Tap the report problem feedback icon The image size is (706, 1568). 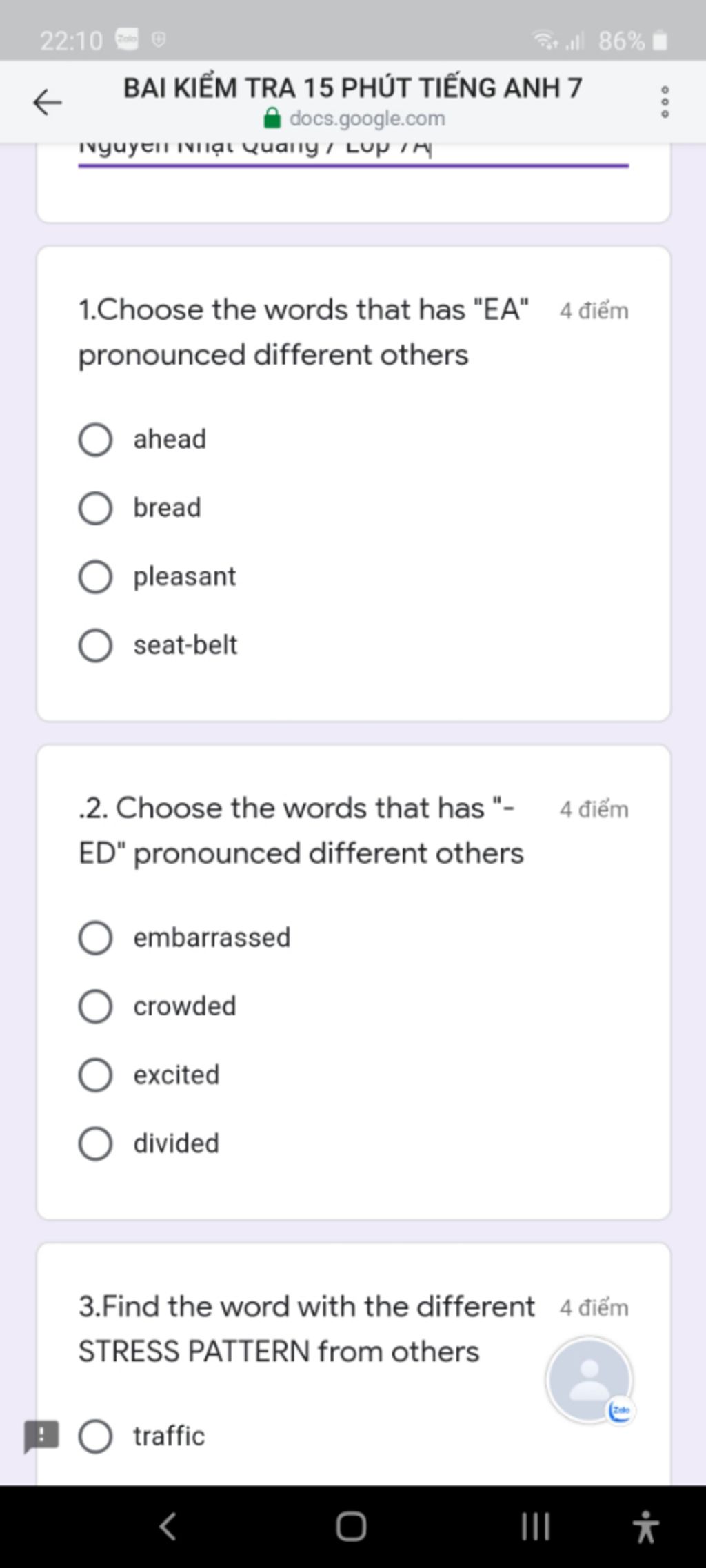coord(41,1436)
